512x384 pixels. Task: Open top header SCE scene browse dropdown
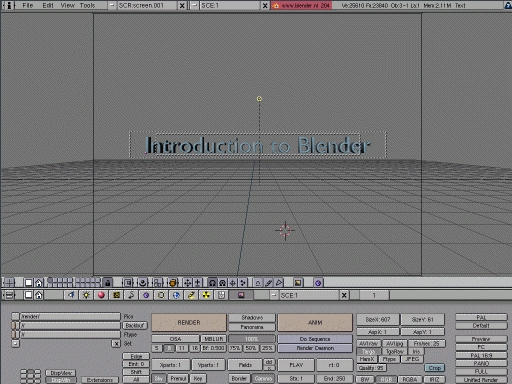(x=195, y=5)
